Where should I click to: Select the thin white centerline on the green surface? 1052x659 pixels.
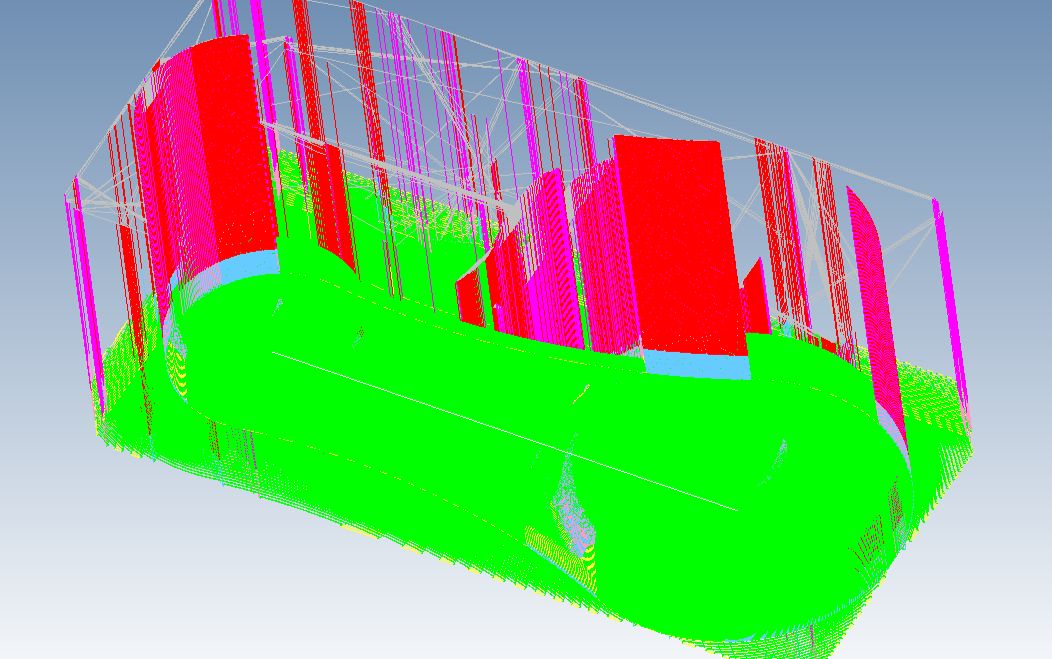click(x=505, y=431)
